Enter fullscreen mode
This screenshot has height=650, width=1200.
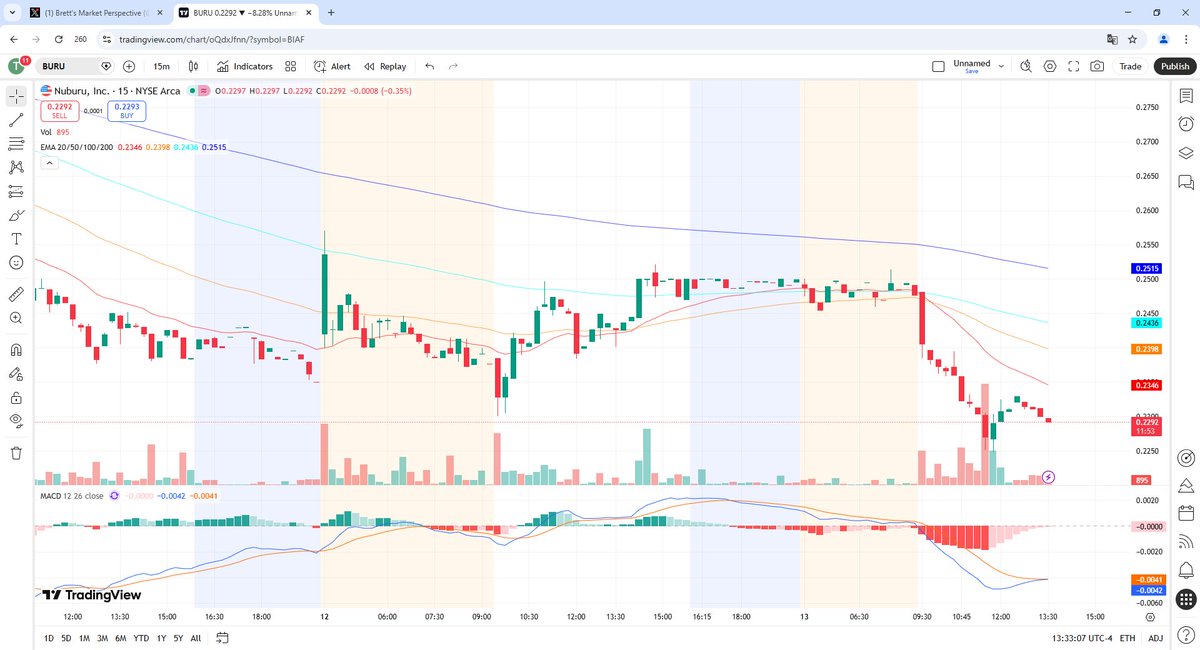[x=1074, y=66]
